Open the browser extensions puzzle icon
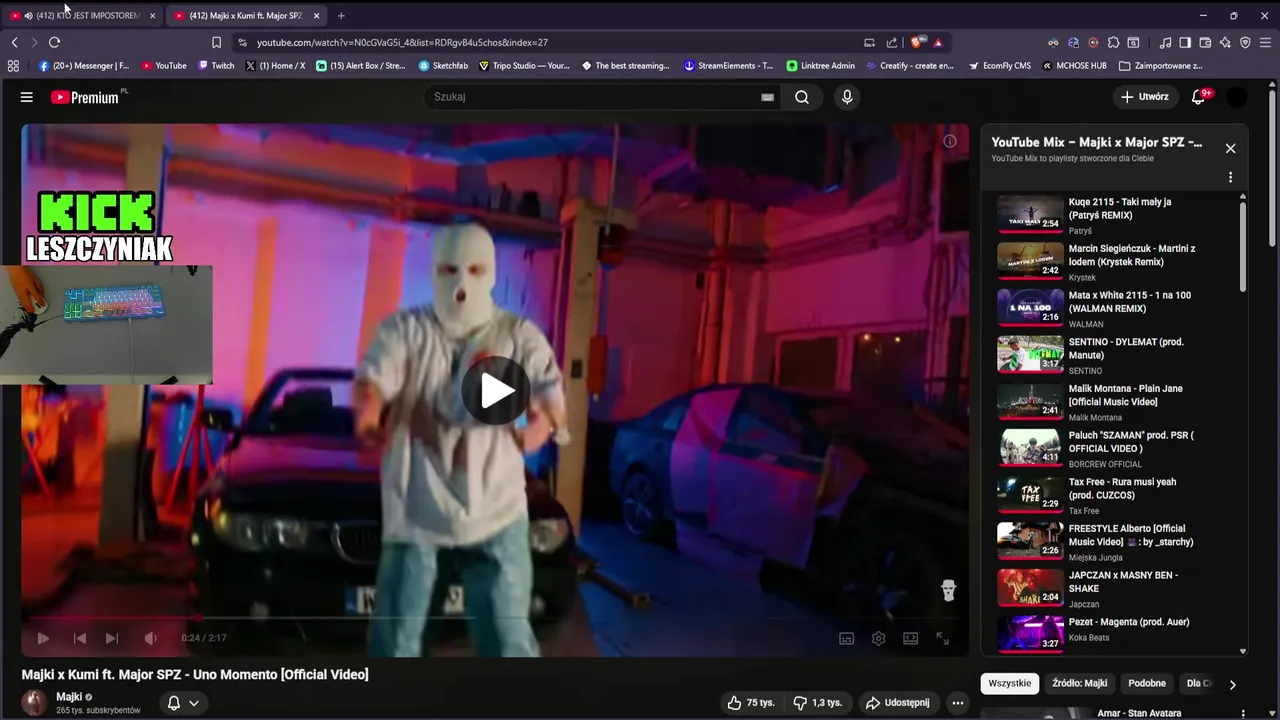The height and width of the screenshot is (720, 1280). coord(1113,42)
